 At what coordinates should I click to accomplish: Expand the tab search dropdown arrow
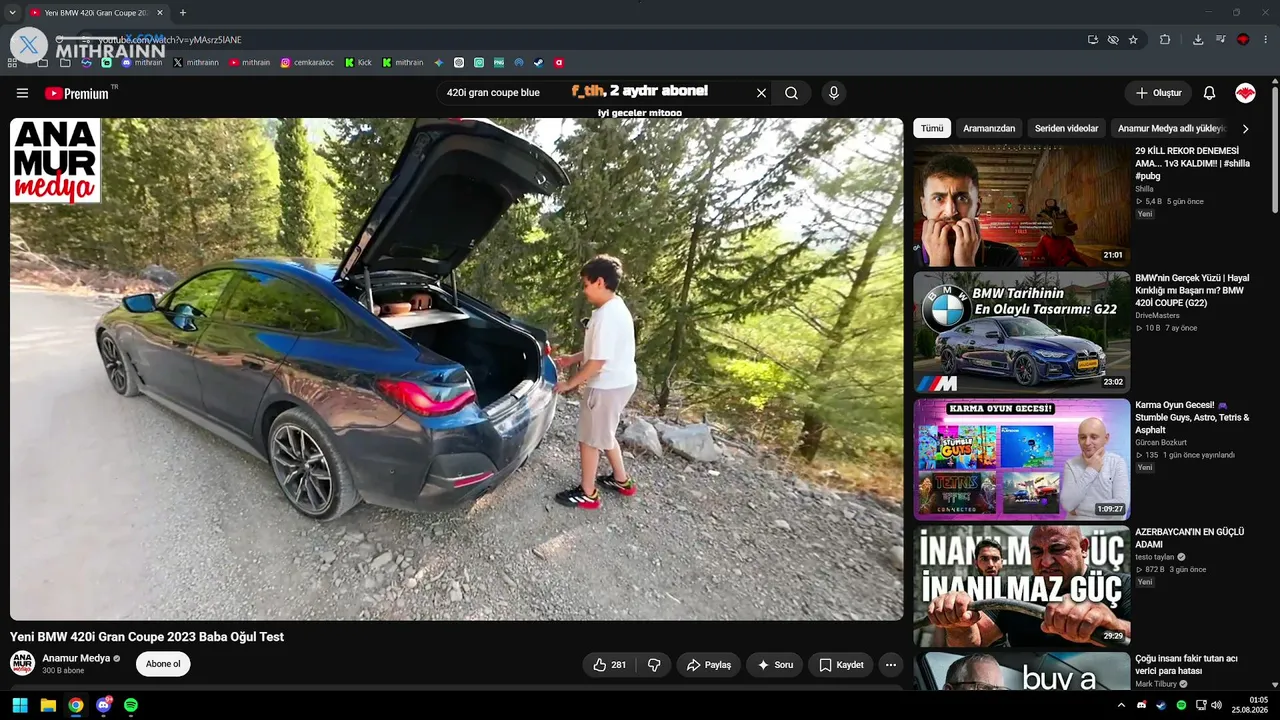[12, 13]
